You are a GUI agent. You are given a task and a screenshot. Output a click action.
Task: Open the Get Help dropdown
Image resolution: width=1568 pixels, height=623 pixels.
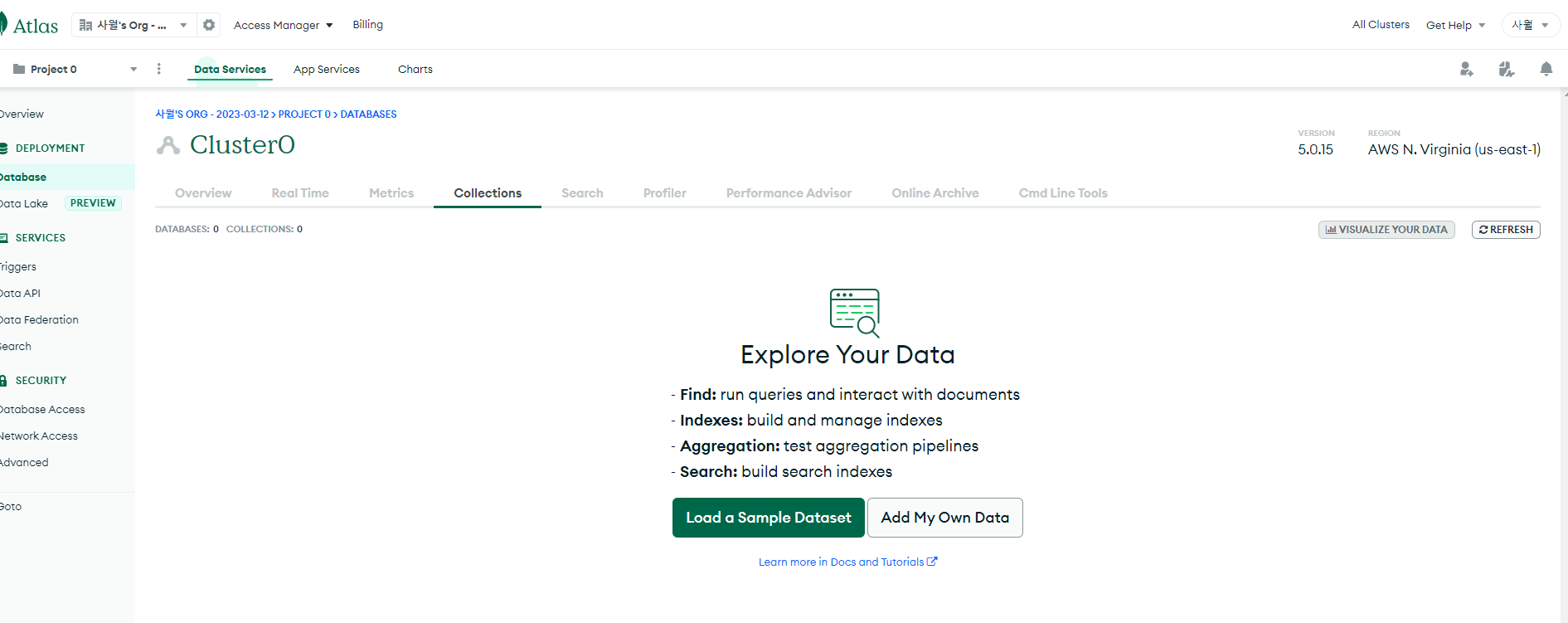coord(1455,25)
